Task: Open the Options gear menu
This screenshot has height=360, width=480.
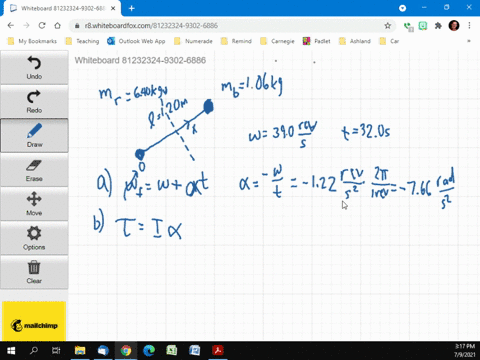Action: coord(34,238)
